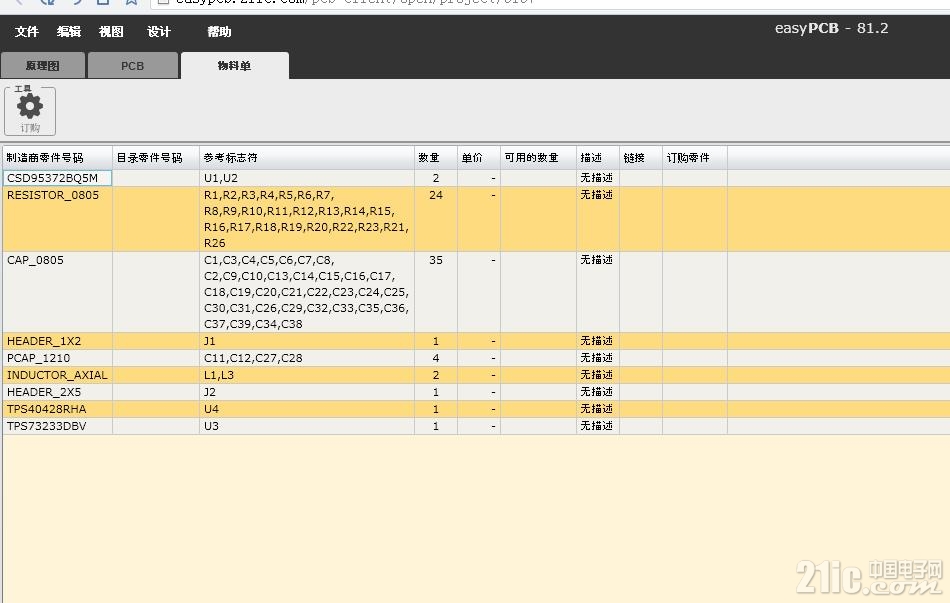Click 无描述 in the CSD95372BQ5M row
The image size is (950, 603).
pyautogui.click(x=597, y=178)
